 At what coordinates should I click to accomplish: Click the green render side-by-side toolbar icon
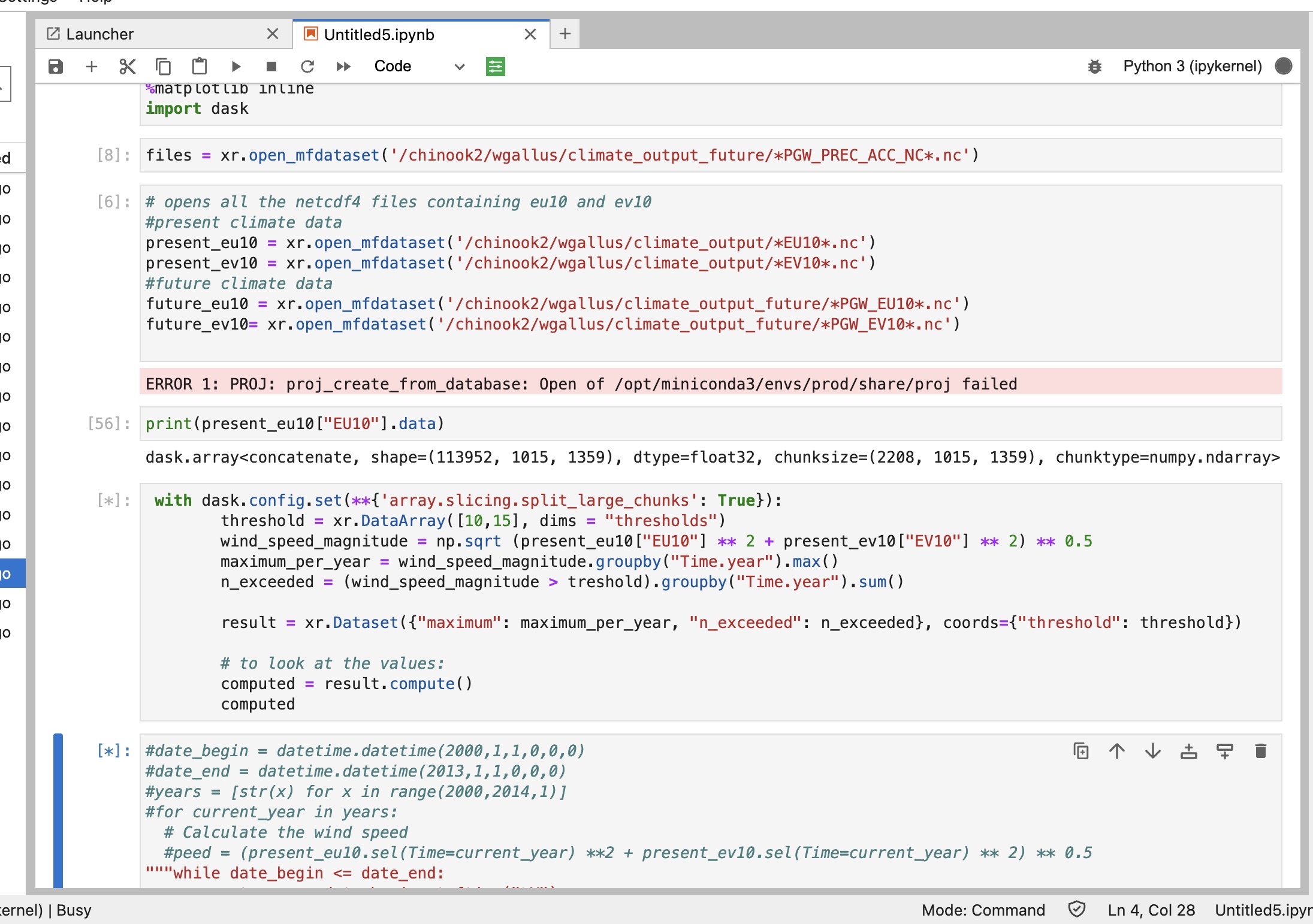pos(495,67)
